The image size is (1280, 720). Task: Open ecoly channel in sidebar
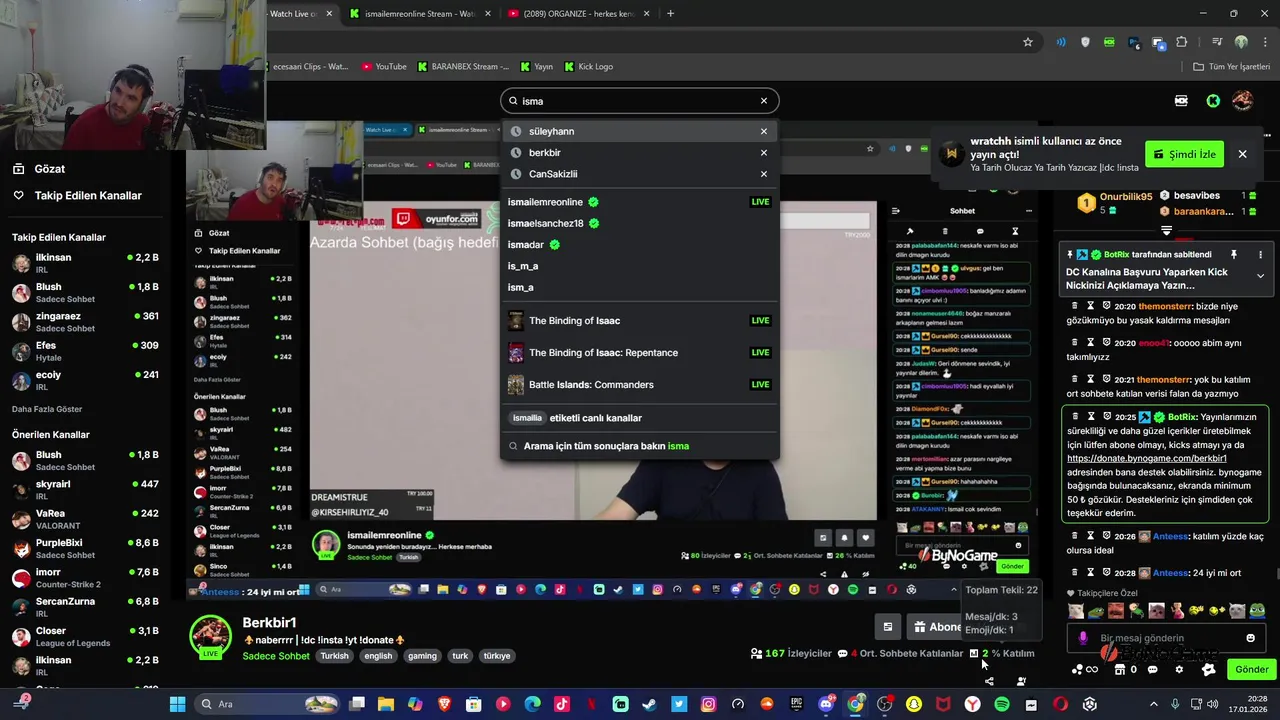pyautogui.click(x=85, y=380)
